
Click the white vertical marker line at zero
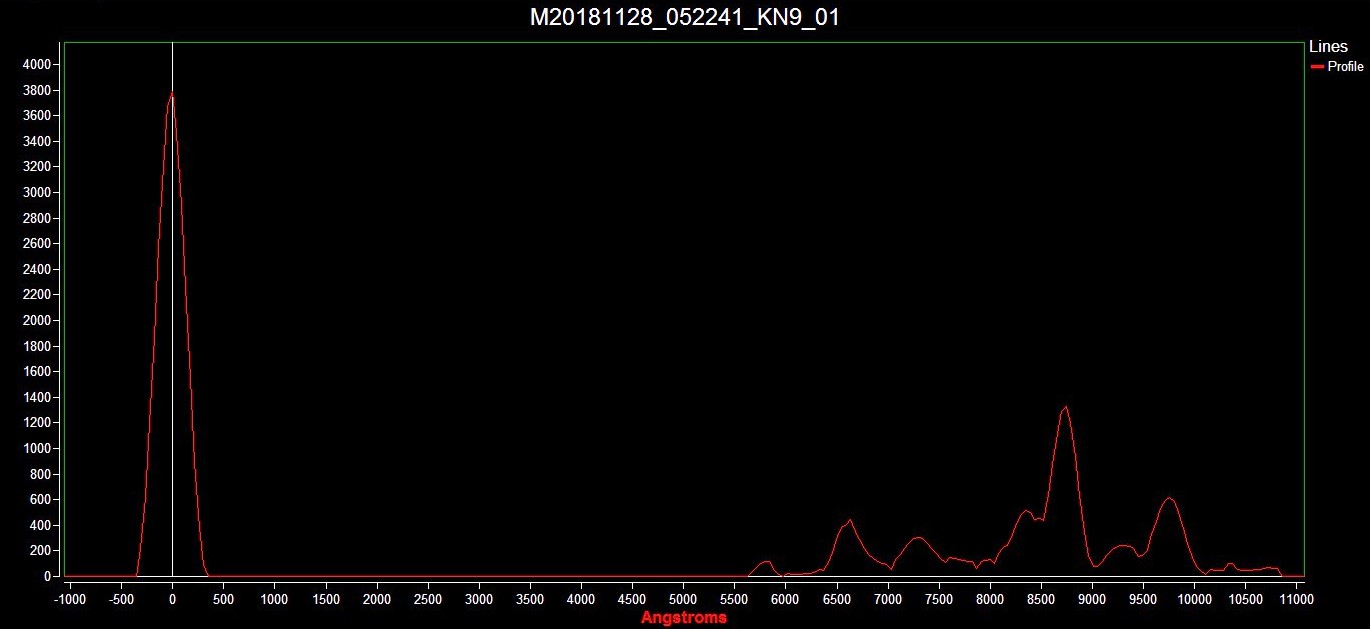click(173, 310)
